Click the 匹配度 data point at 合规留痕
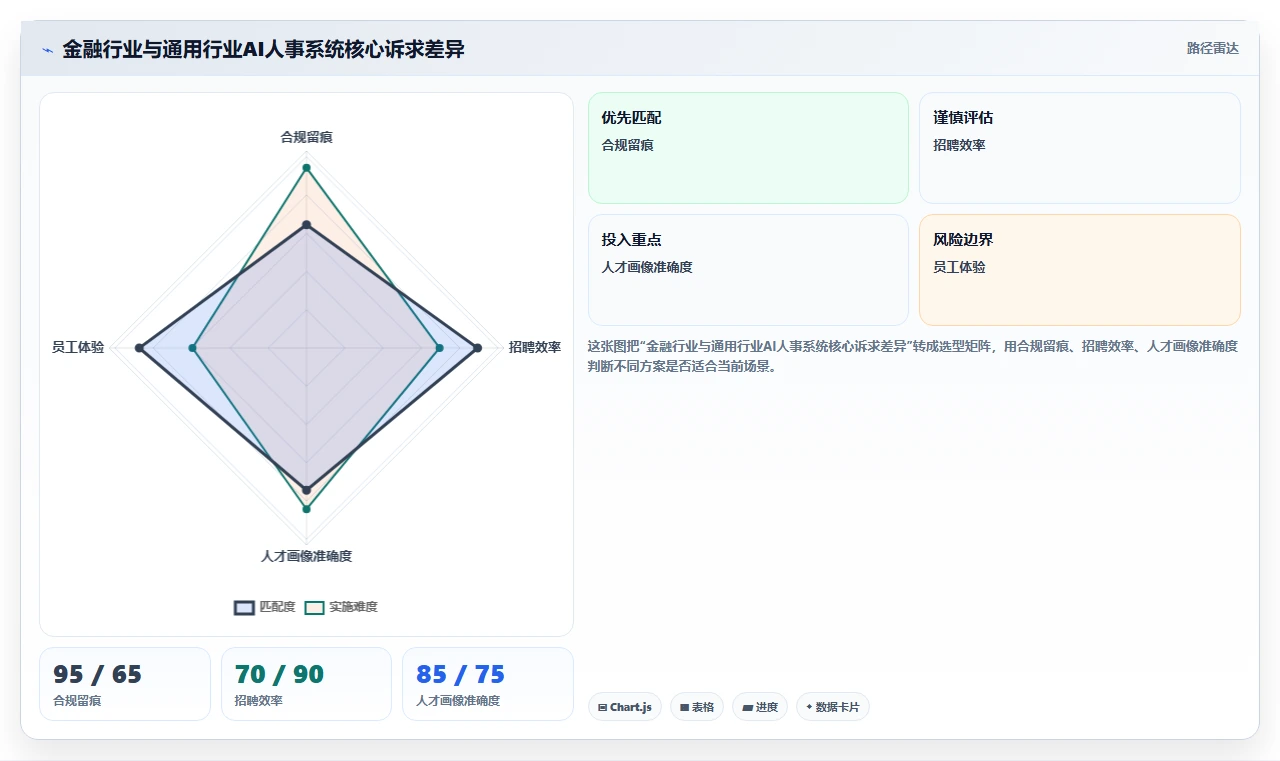This screenshot has width=1280, height=761. coord(307,225)
